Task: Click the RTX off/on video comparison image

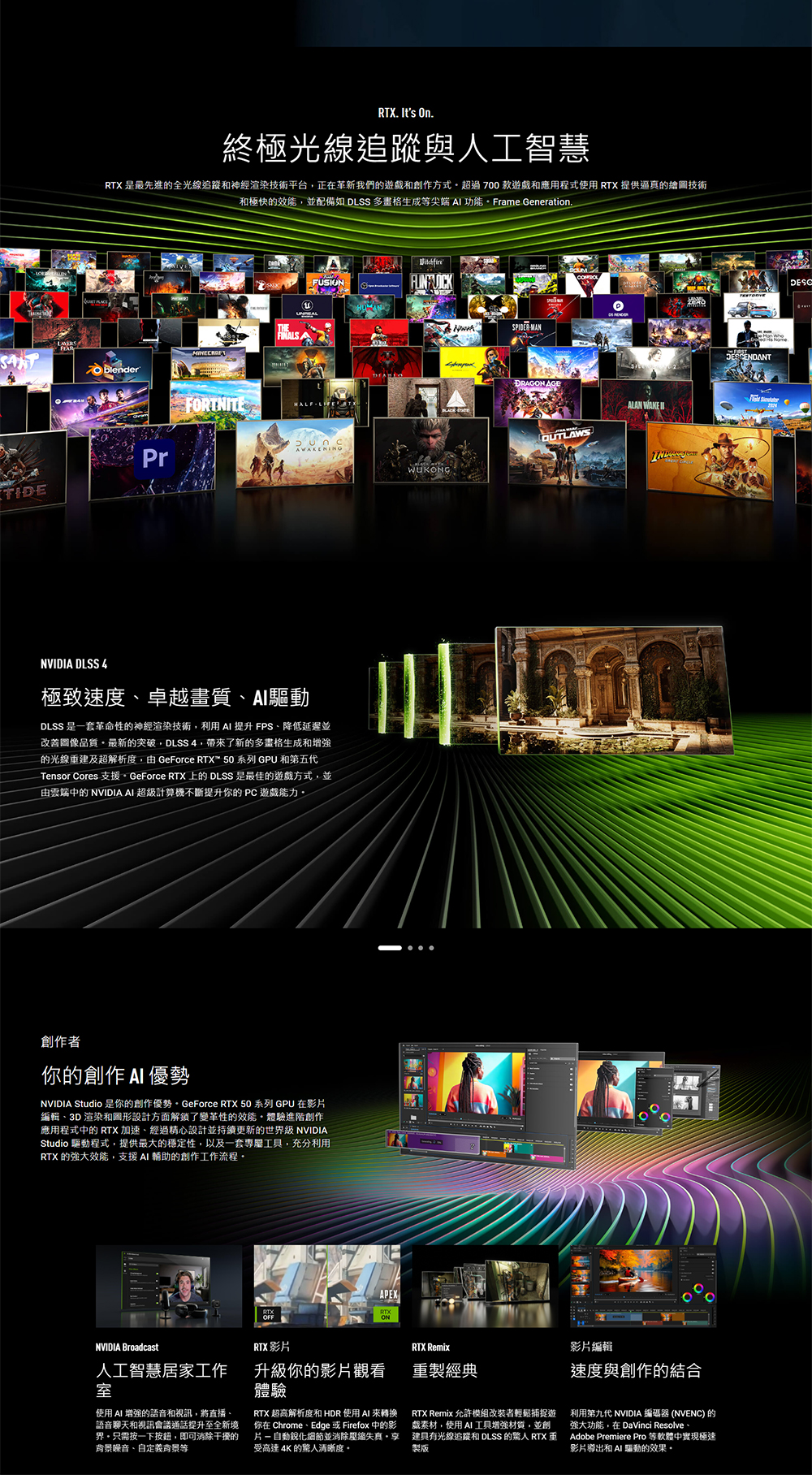Action: [x=327, y=1287]
